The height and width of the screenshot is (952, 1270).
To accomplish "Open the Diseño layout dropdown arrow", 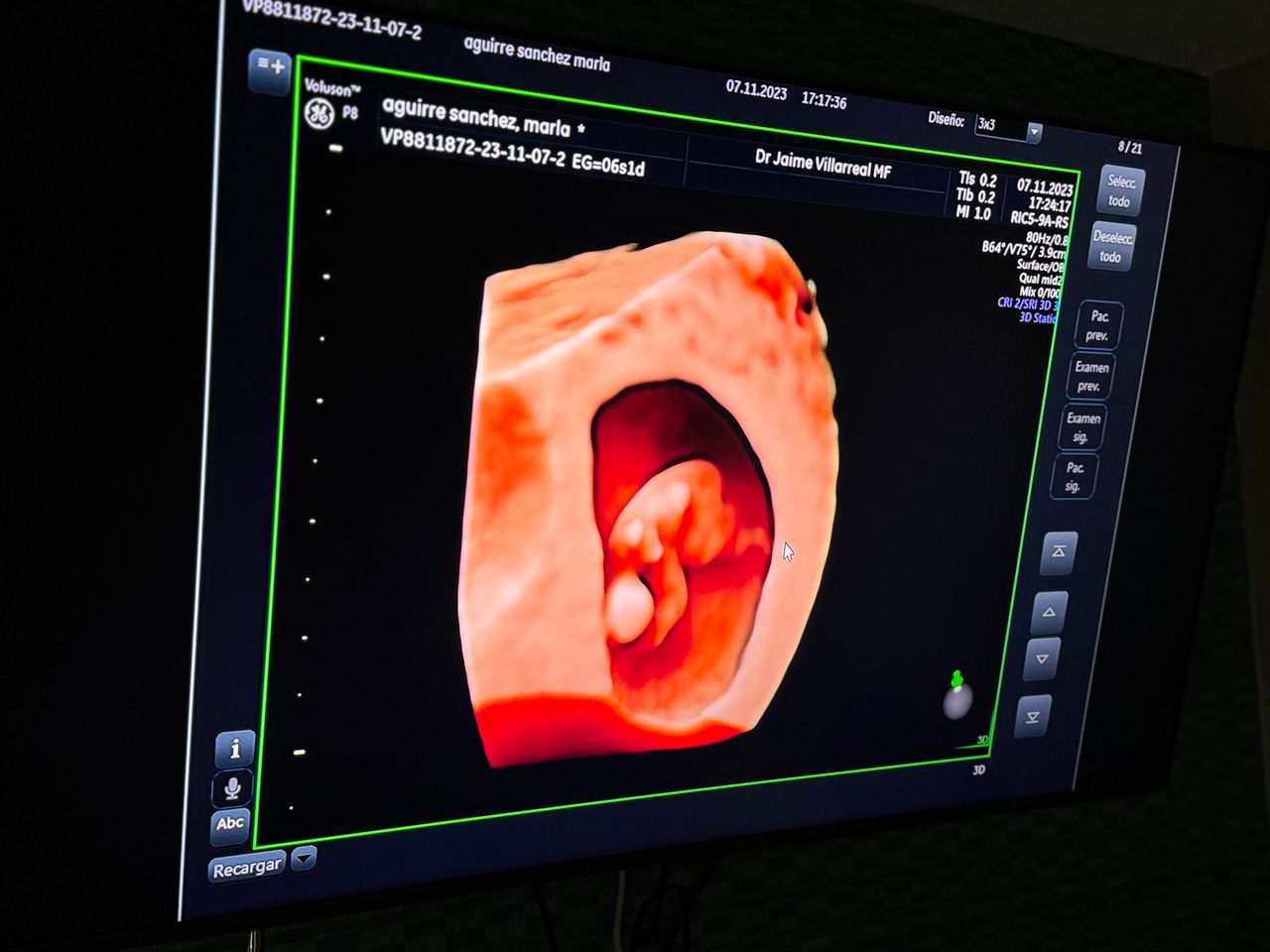I will click(1034, 131).
